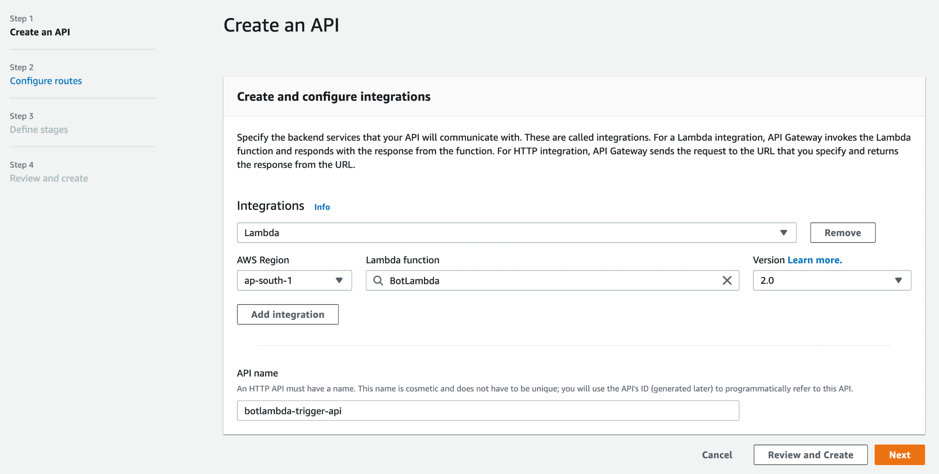Open the Lambda integration type dropdown

point(515,233)
